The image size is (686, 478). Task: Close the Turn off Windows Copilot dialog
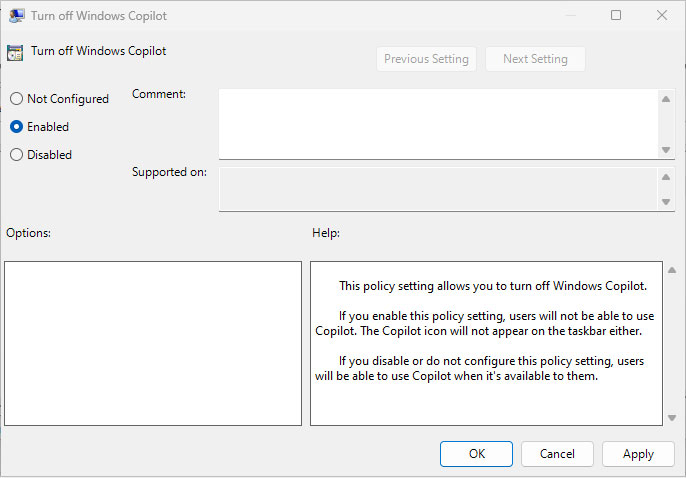(661, 15)
